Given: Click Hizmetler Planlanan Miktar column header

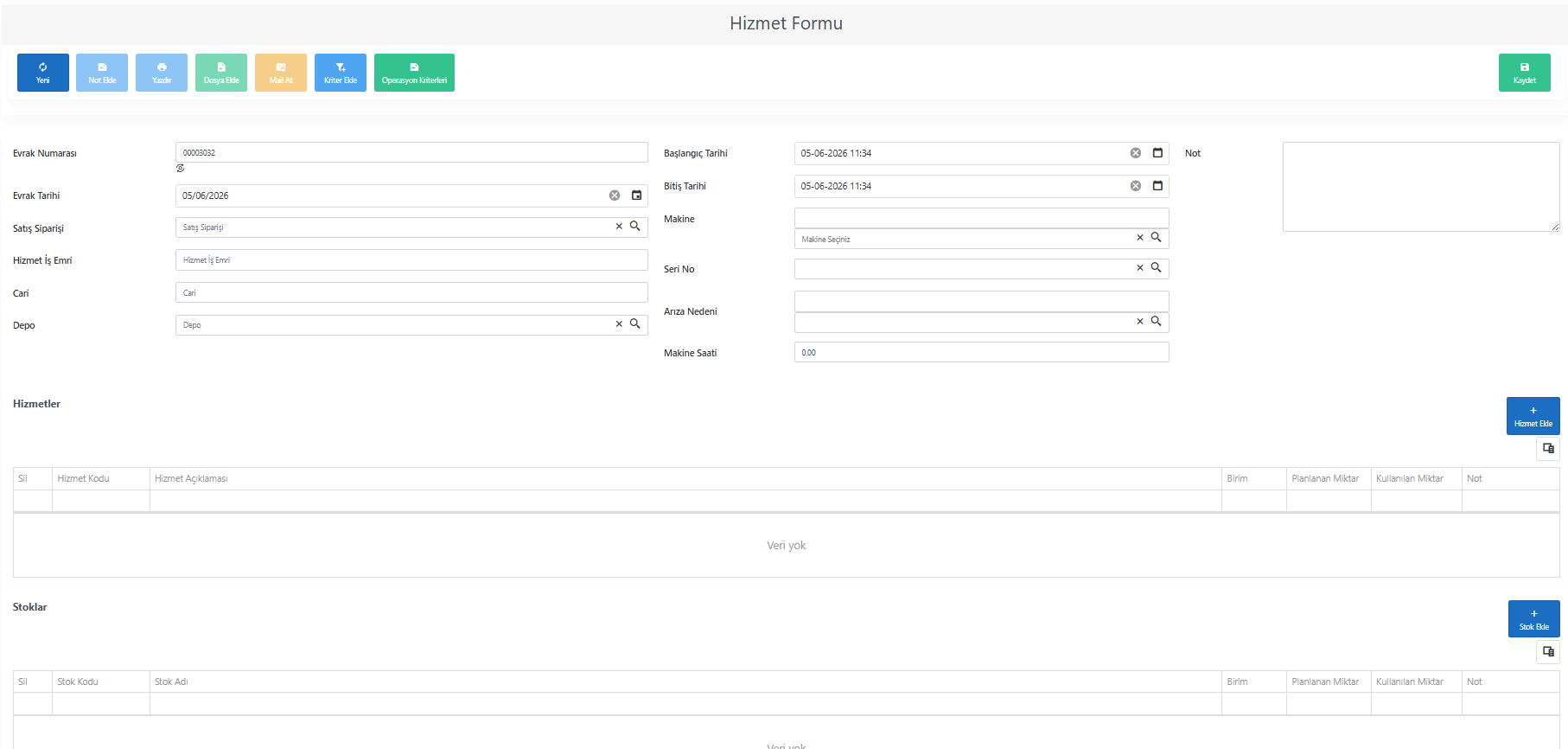Looking at the screenshot, I should 1329,478.
